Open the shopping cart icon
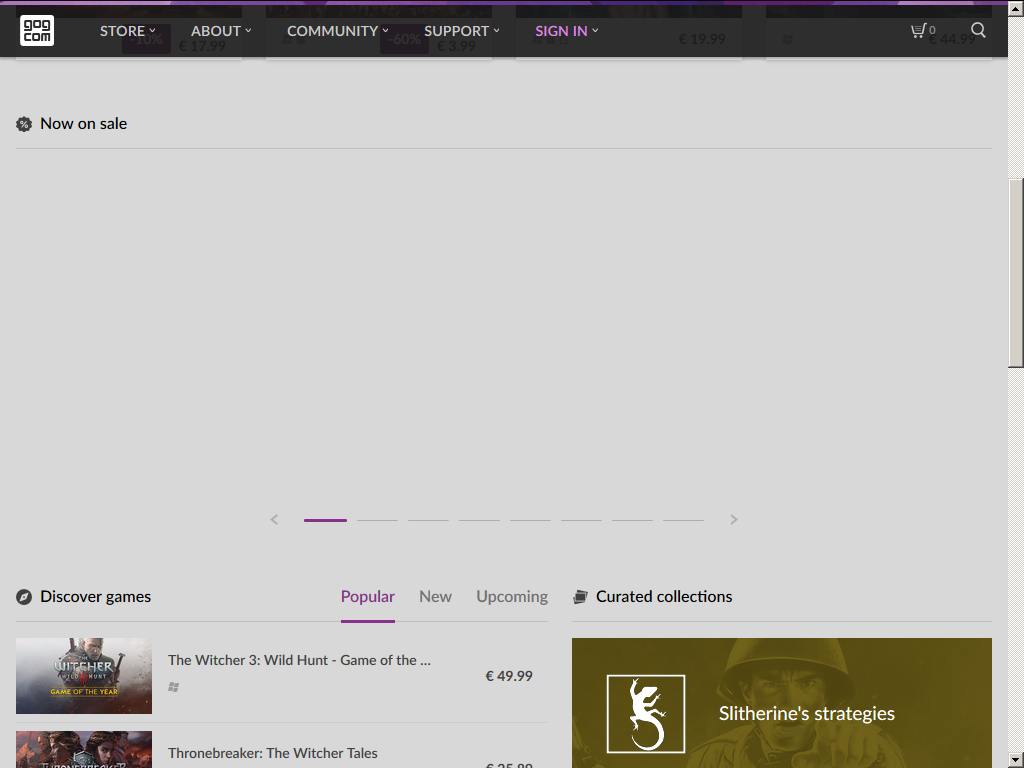Viewport: 1024px width, 768px height. click(x=919, y=30)
